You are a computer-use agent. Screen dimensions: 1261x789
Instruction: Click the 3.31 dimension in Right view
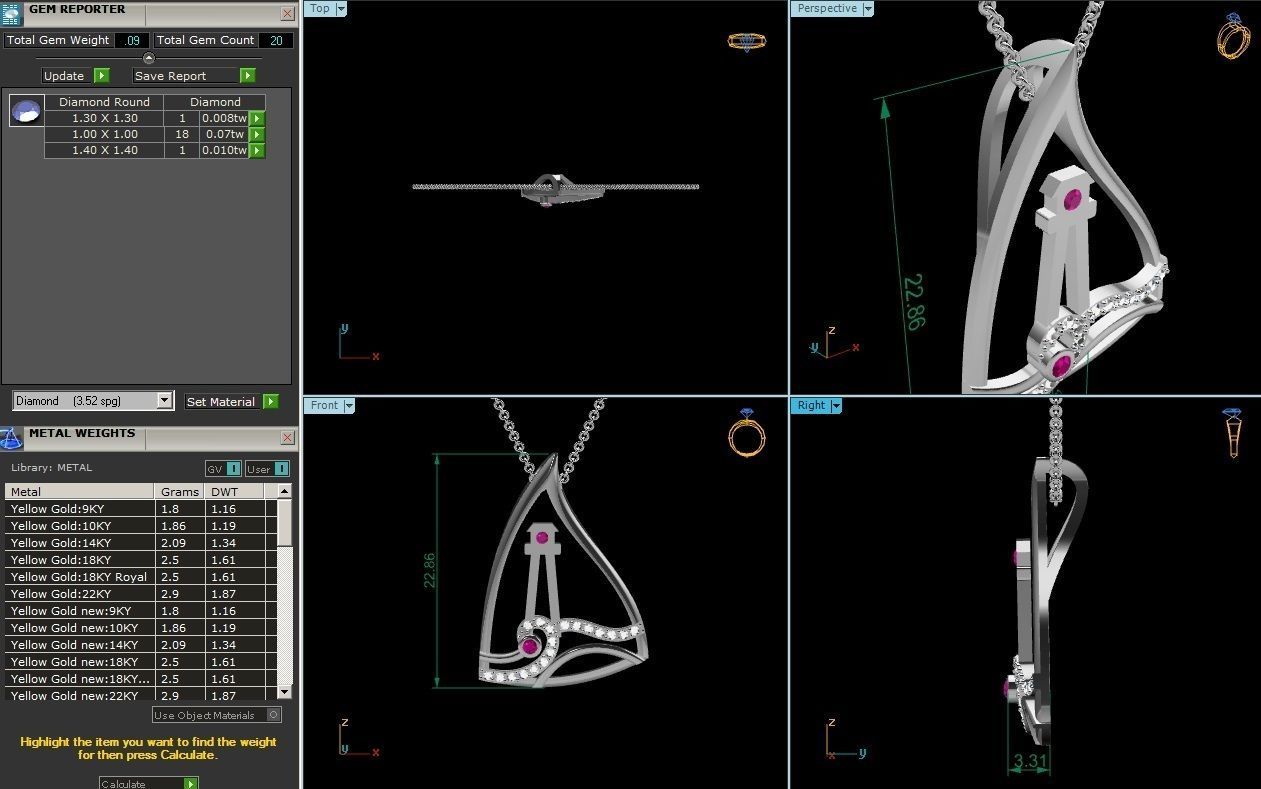(1030, 762)
